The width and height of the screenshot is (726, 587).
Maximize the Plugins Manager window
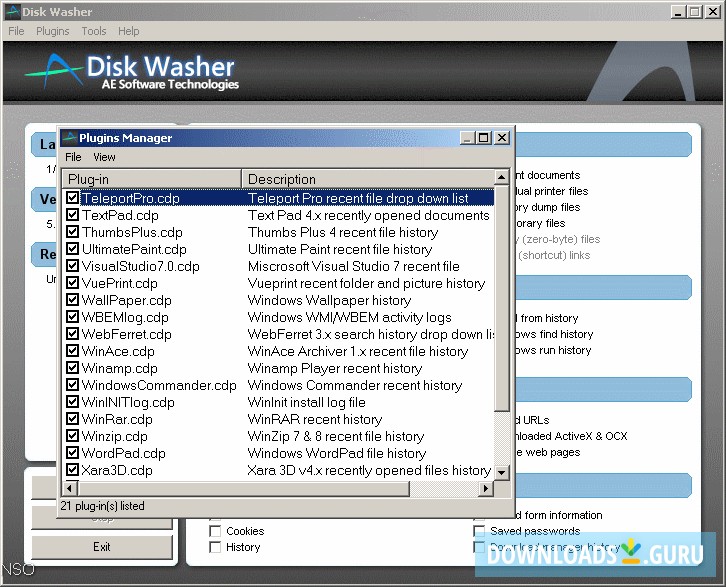[484, 138]
